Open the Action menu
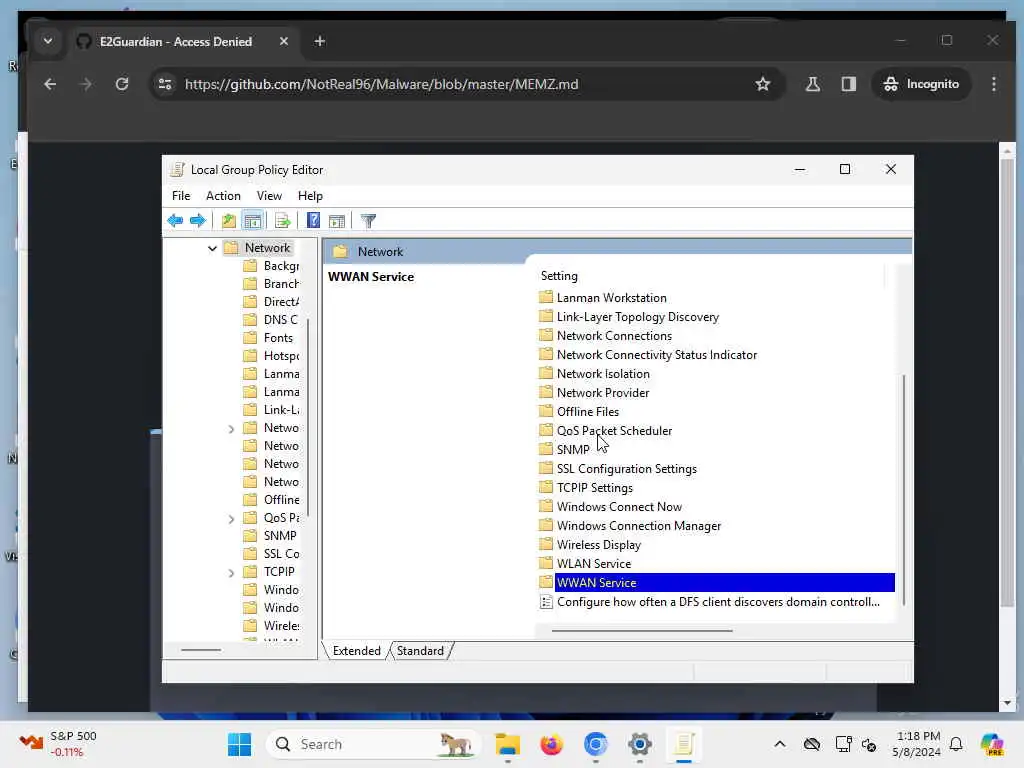The height and width of the screenshot is (768, 1024). tap(223, 196)
